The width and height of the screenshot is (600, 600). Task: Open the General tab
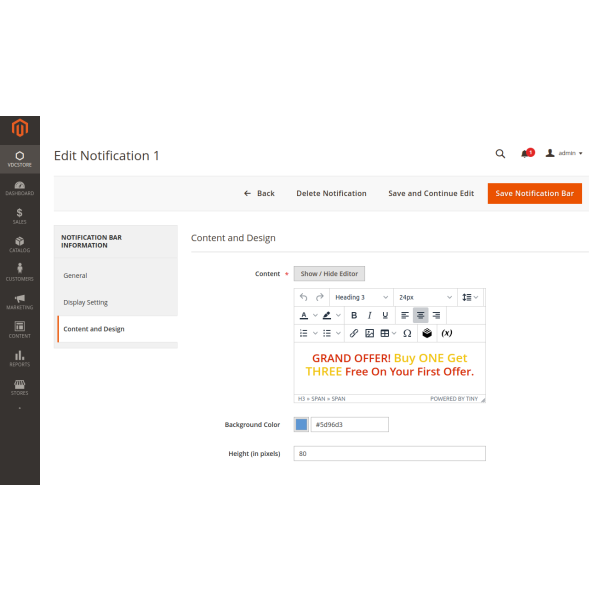(75, 275)
